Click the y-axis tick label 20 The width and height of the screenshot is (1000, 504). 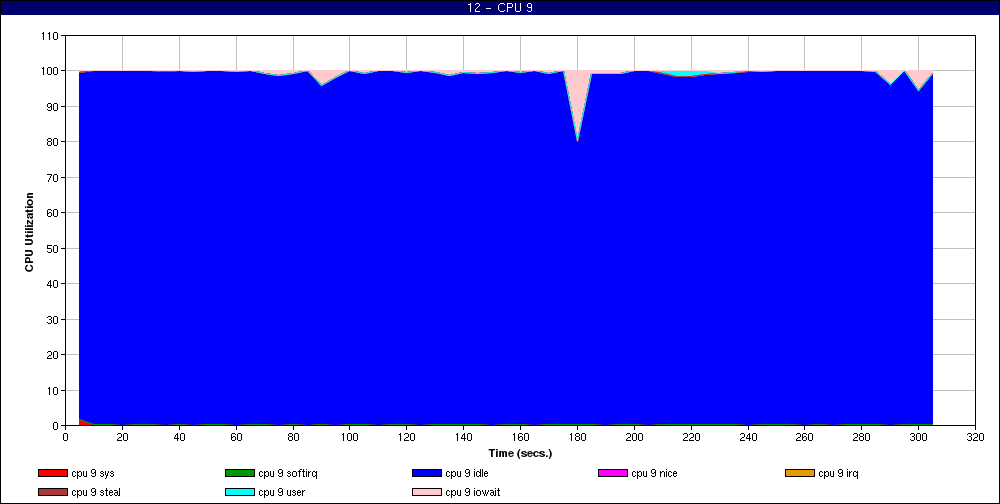[x=53, y=355]
